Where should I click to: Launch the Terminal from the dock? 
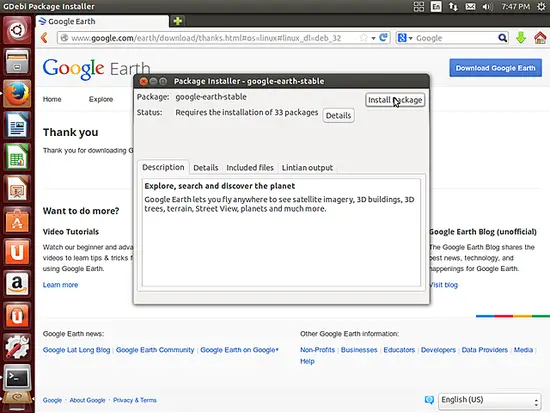17,378
